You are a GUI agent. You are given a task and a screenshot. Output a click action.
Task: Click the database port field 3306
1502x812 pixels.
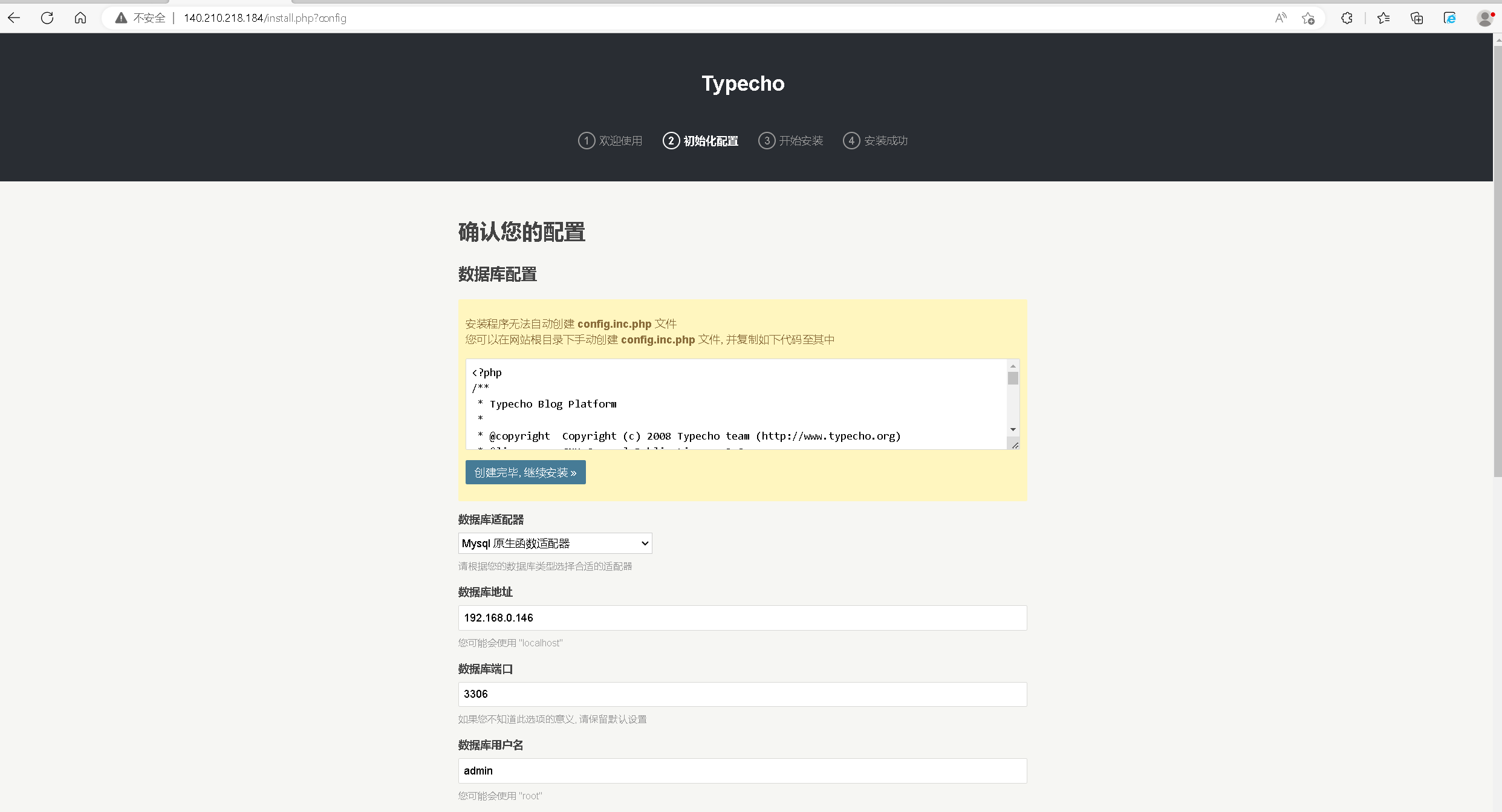coord(742,694)
